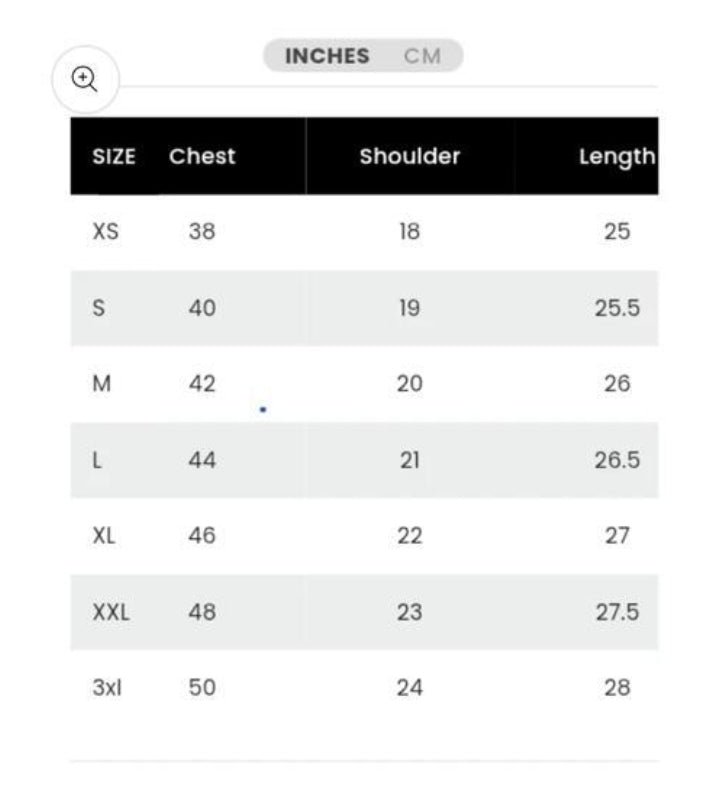Image resolution: width=717 pixels, height=796 pixels.
Task: Click shoulder value 24 for 3xl
Action: pos(410,688)
